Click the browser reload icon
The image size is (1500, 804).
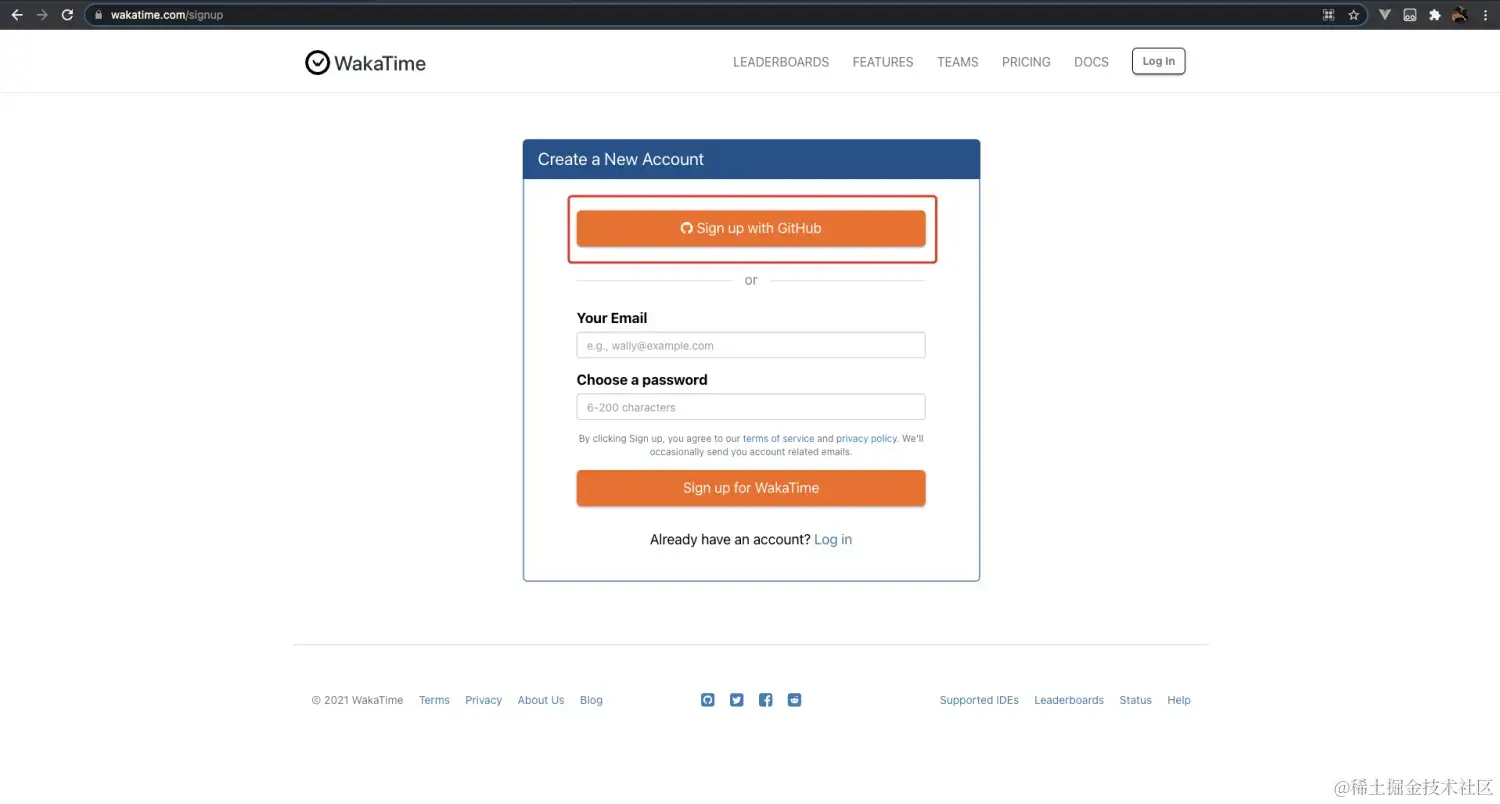tap(67, 14)
